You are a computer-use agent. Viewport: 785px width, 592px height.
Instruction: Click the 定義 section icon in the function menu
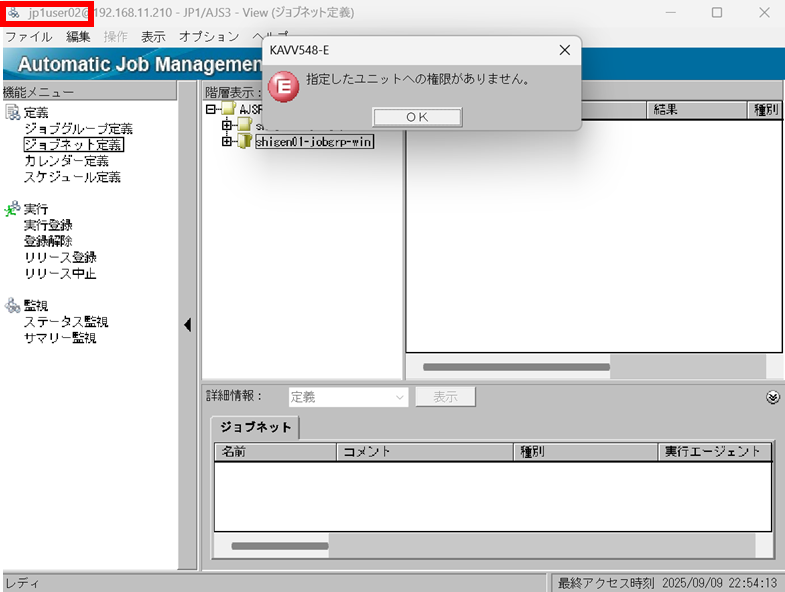[x=13, y=113]
